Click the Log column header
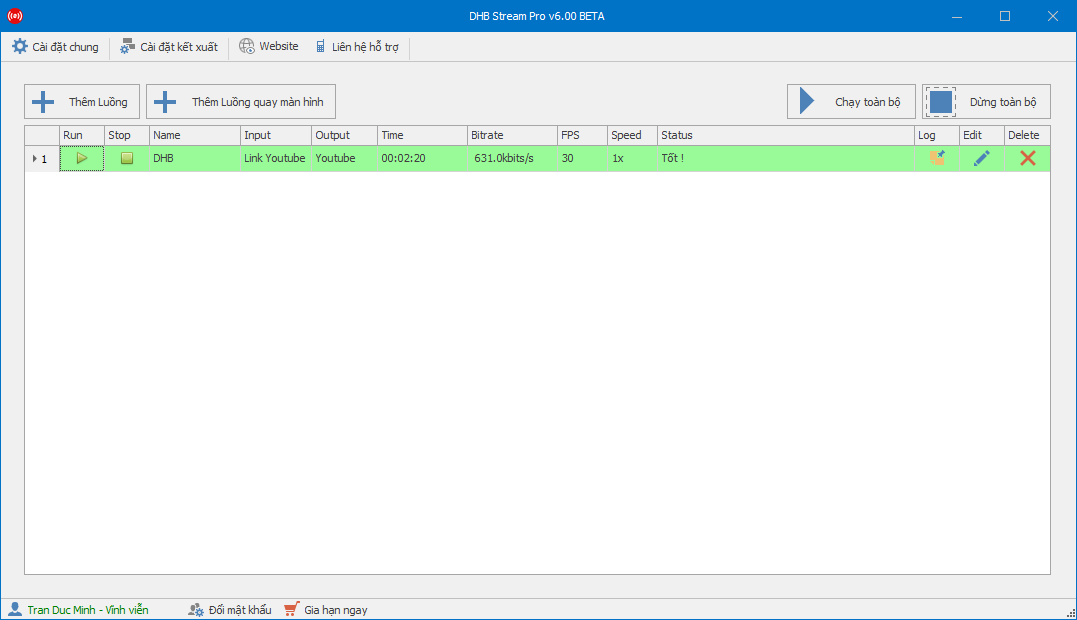Viewport: 1077px width, 620px height. click(937, 135)
